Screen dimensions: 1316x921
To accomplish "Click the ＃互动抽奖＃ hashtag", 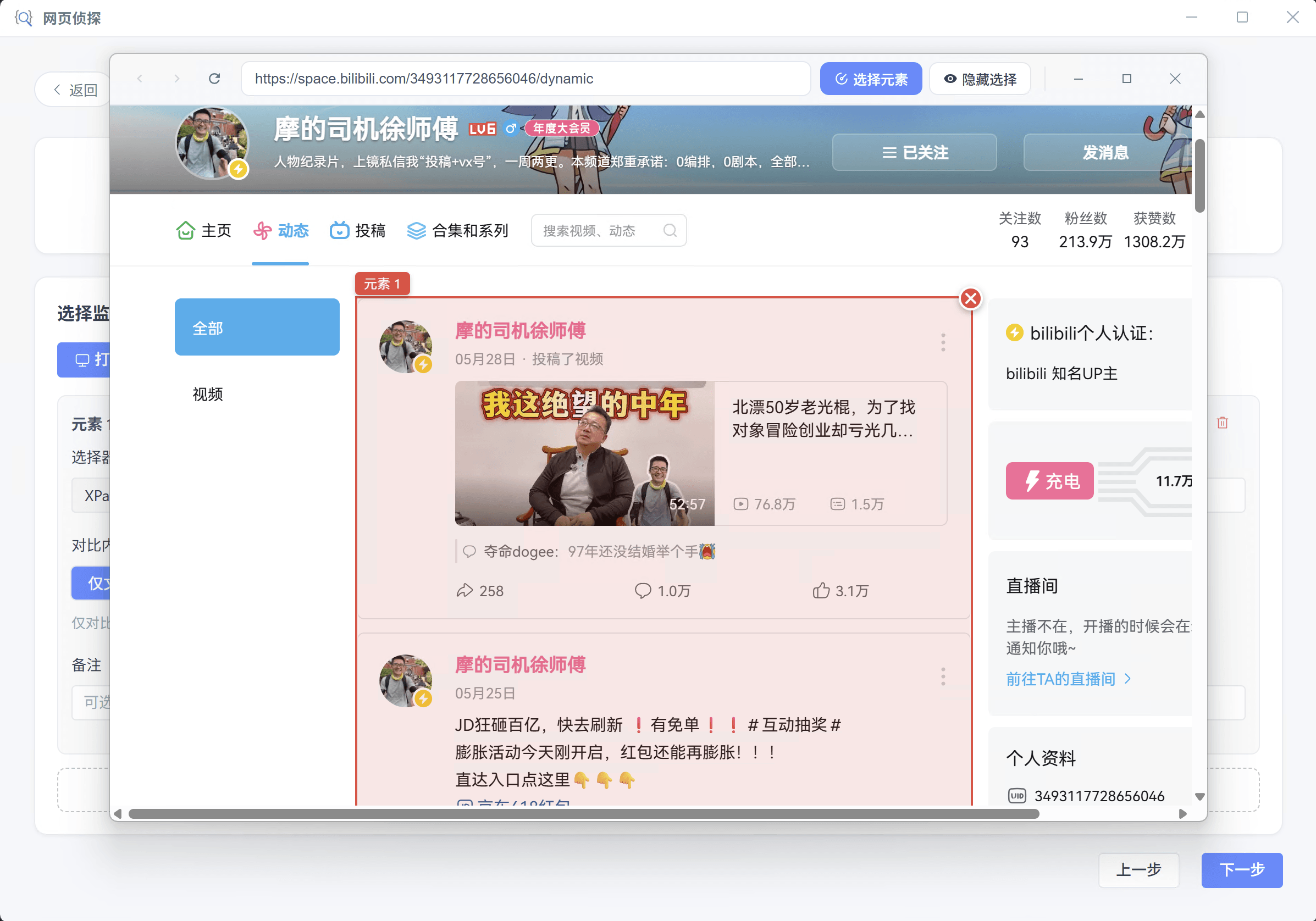I will pyautogui.click(x=794, y=724).
